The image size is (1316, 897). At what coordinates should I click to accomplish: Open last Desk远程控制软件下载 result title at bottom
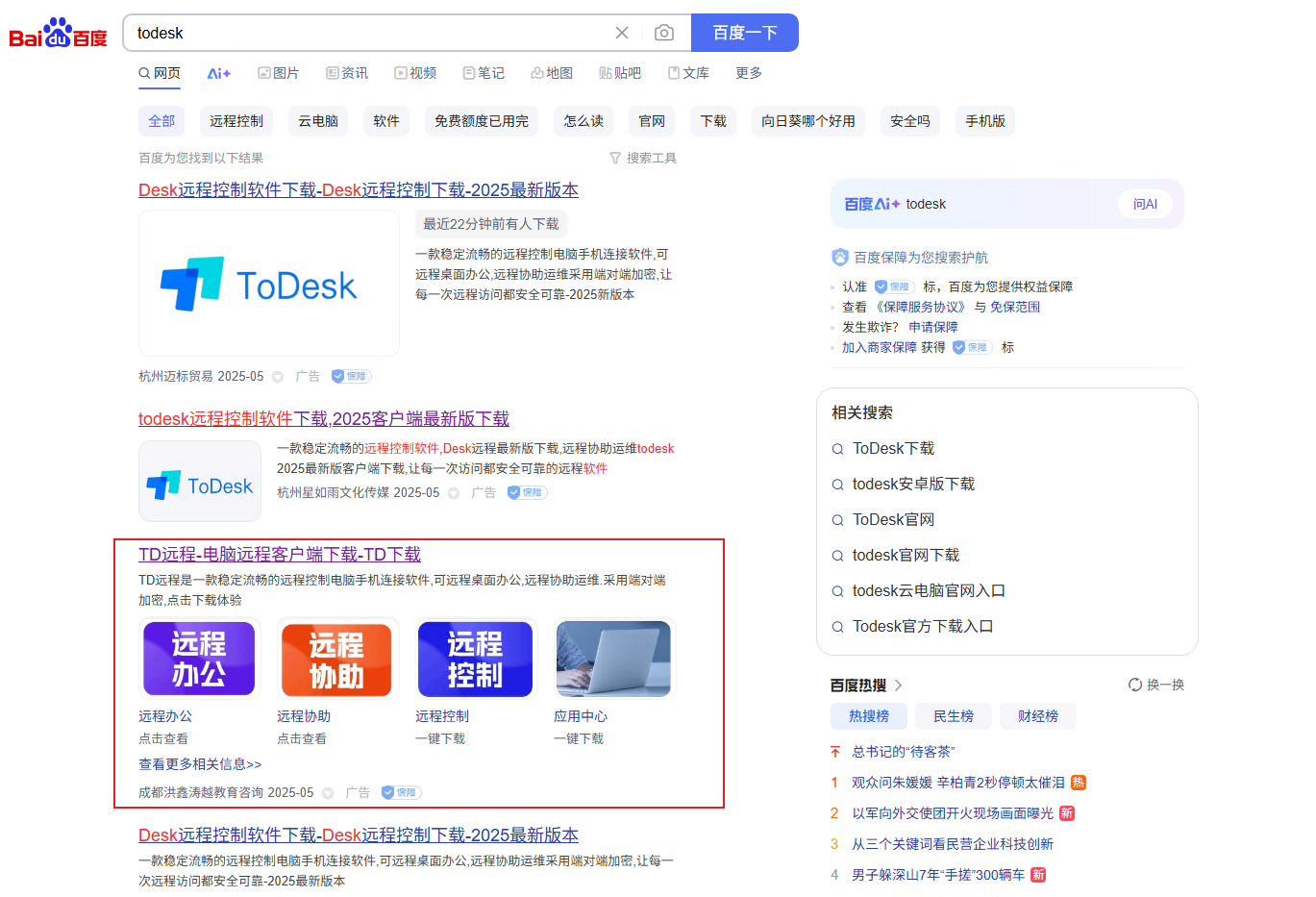click(359, 835)
